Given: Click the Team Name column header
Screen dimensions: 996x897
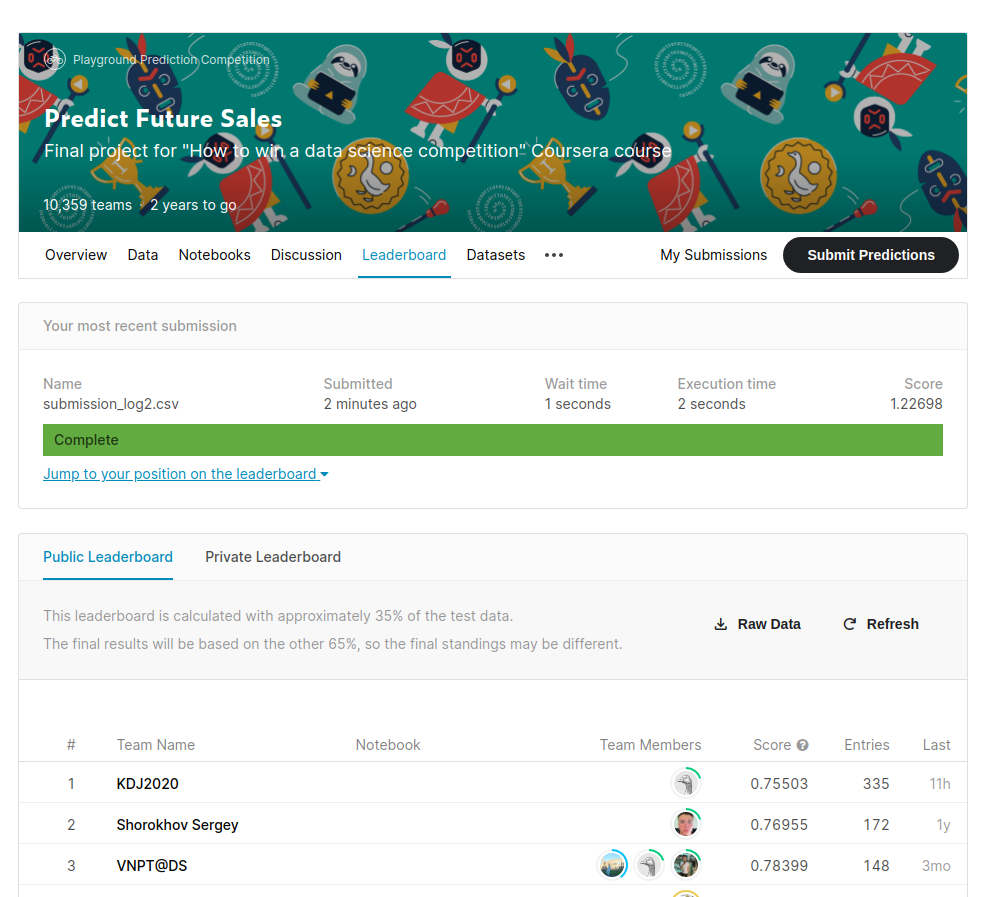Looking at the screenshot, I should 156,745.
